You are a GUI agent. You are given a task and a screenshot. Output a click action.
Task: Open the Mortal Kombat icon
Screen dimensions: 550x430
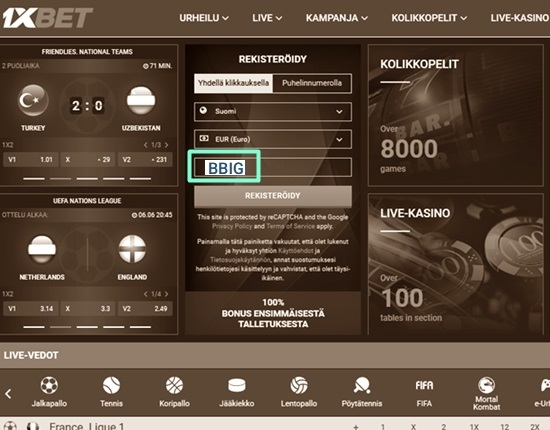point(487,385)
